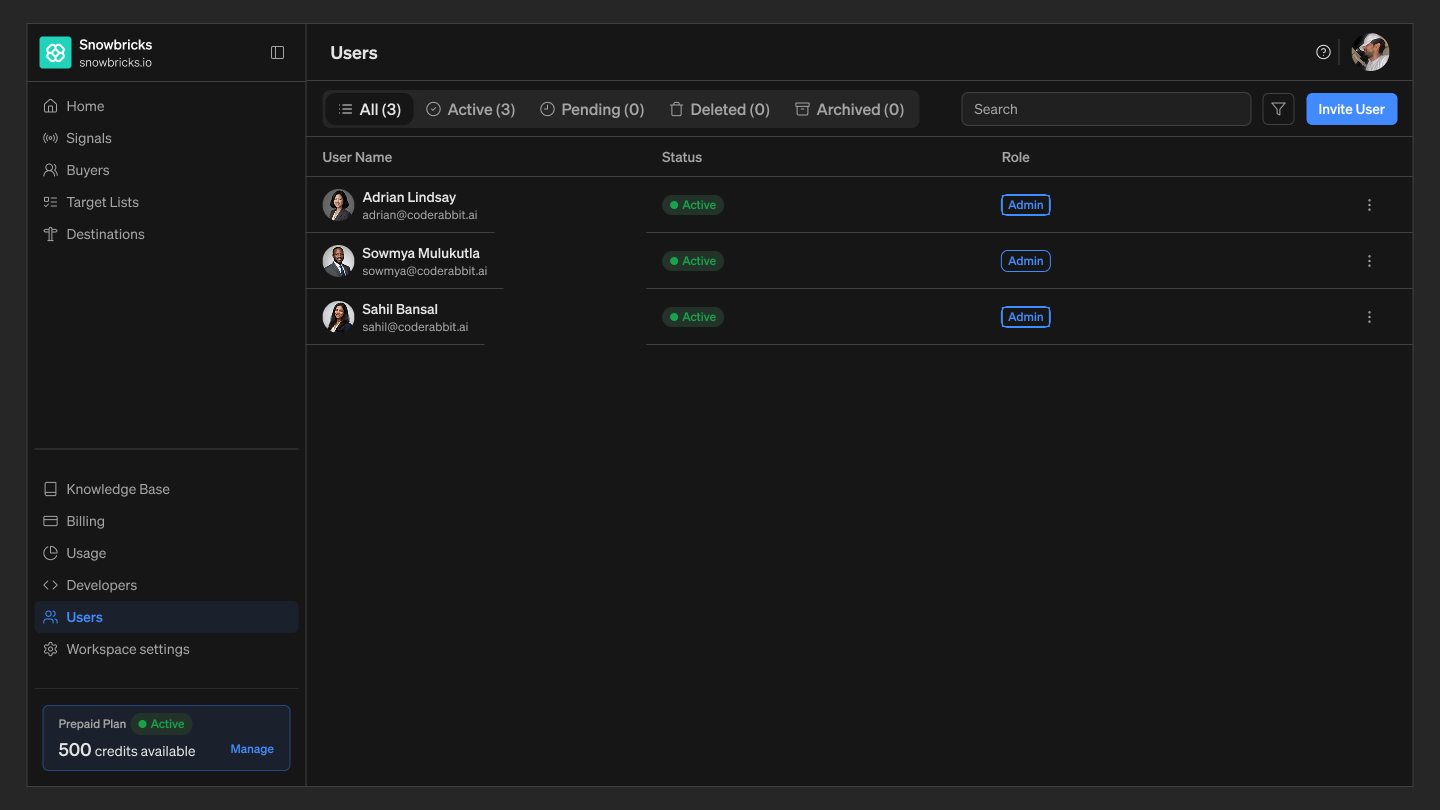Click the Active badge in Prepaid Plan card
The height and width of the screenshot is (810, 1440).
click(x=161, y=724)
